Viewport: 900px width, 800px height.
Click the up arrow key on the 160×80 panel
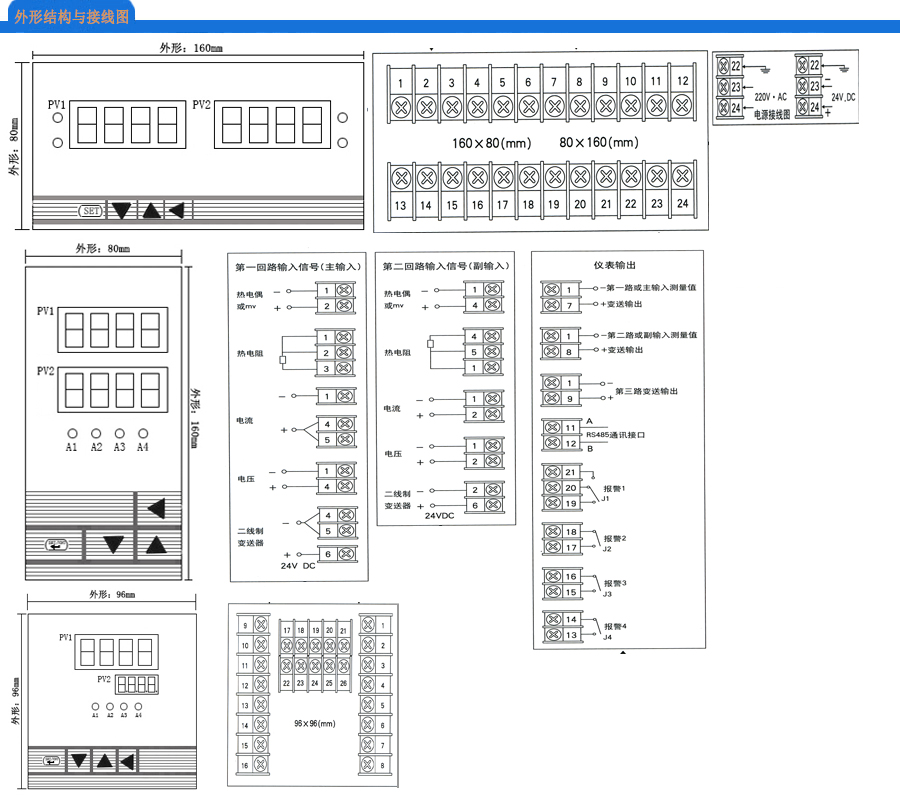point(150,211)
